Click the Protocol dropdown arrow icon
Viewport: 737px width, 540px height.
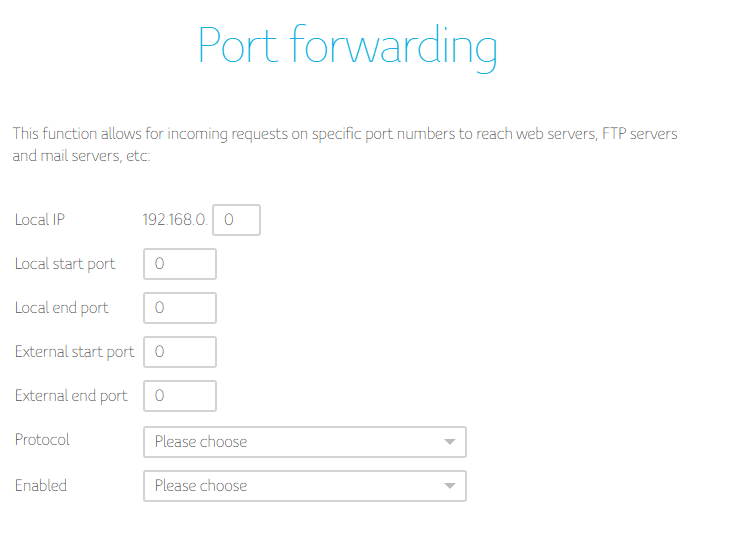tap(450, 442)
